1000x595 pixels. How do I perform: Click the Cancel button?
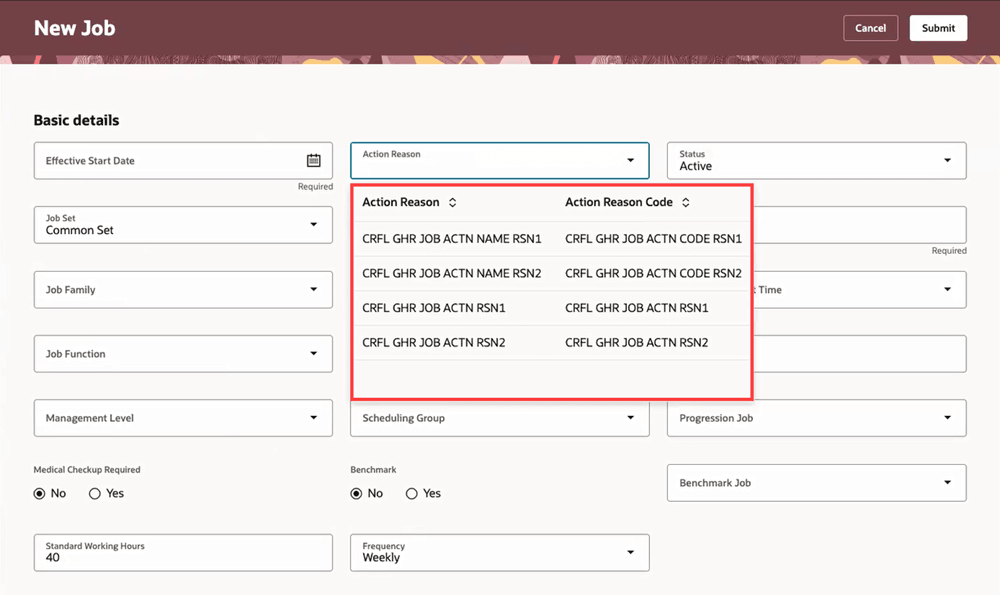(x=870, y=27)
